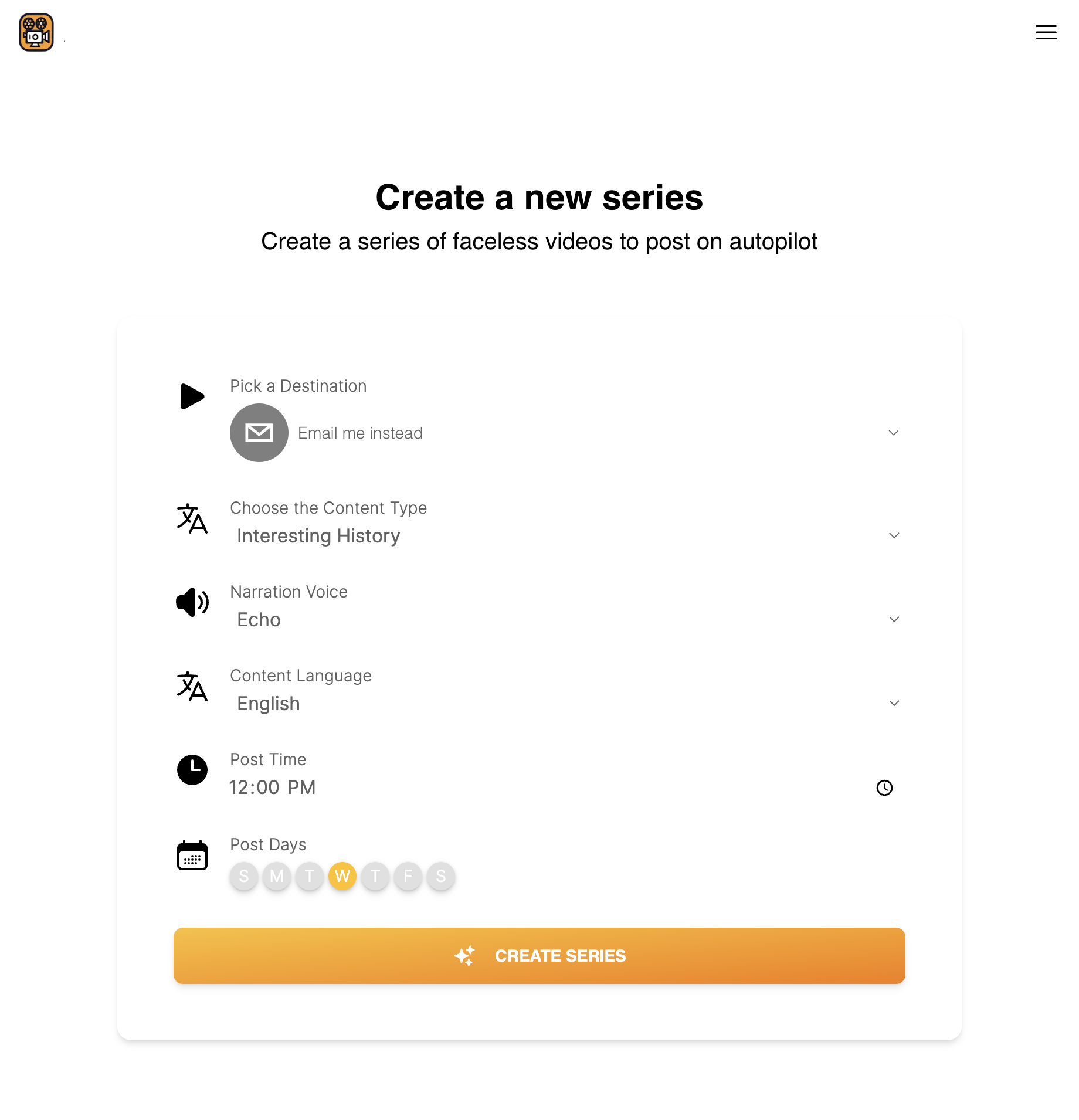Viewport: 1079px width, 1120px height.
Task: Click the play icon next to Pick a Destination
Action: (x=192, y=396)
